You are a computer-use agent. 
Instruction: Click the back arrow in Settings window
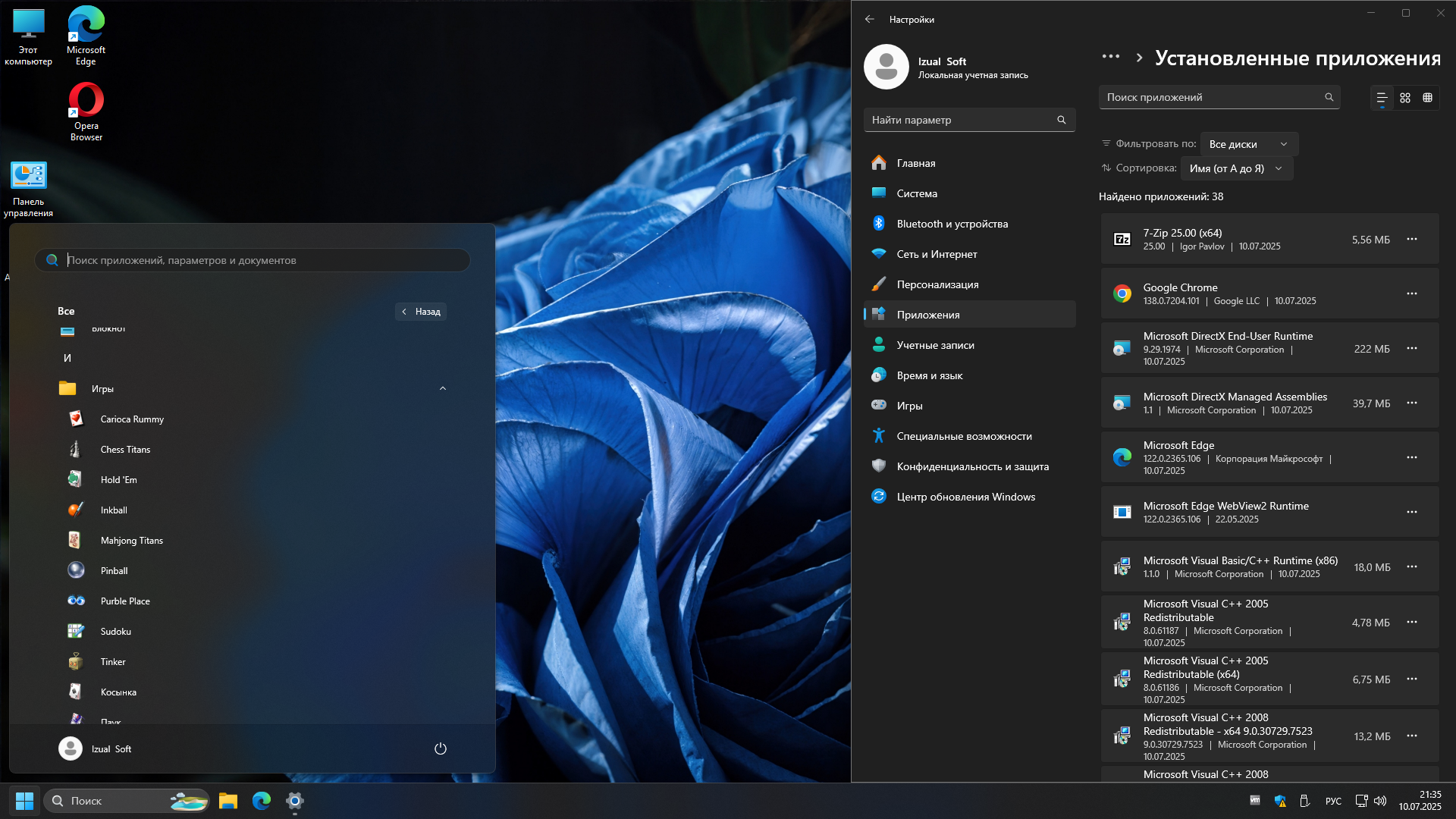870,20
